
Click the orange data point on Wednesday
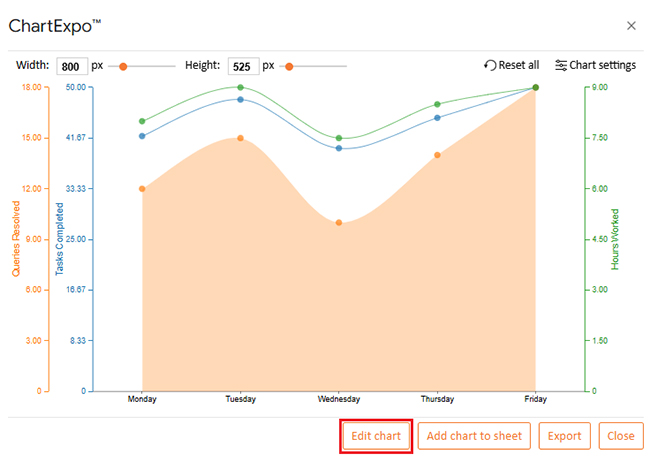(x=339, y=222)
